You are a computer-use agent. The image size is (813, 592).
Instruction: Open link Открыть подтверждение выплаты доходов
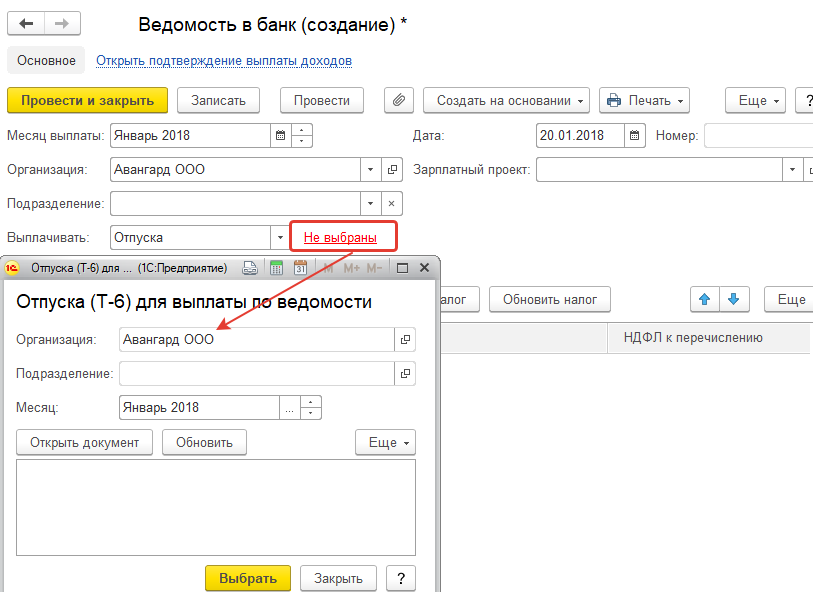[x=224, y=61]
